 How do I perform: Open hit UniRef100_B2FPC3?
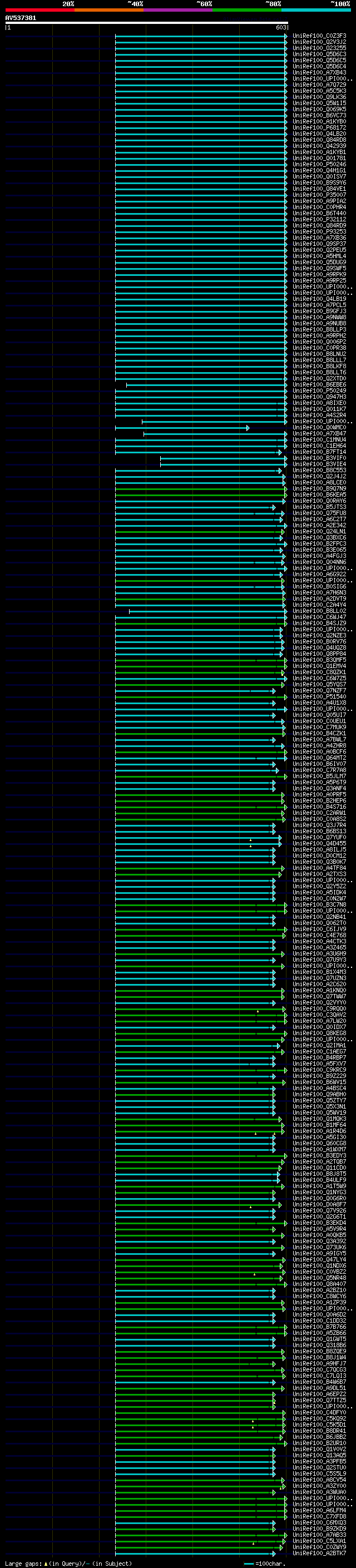click(319, 543)
